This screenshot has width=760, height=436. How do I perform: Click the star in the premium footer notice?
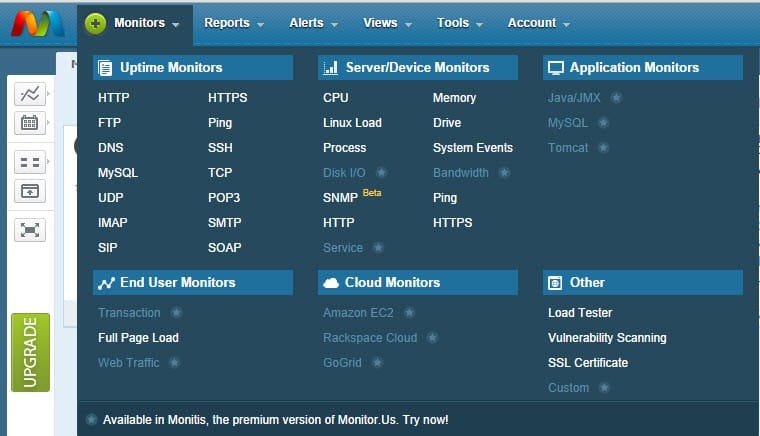click(91, 420)
